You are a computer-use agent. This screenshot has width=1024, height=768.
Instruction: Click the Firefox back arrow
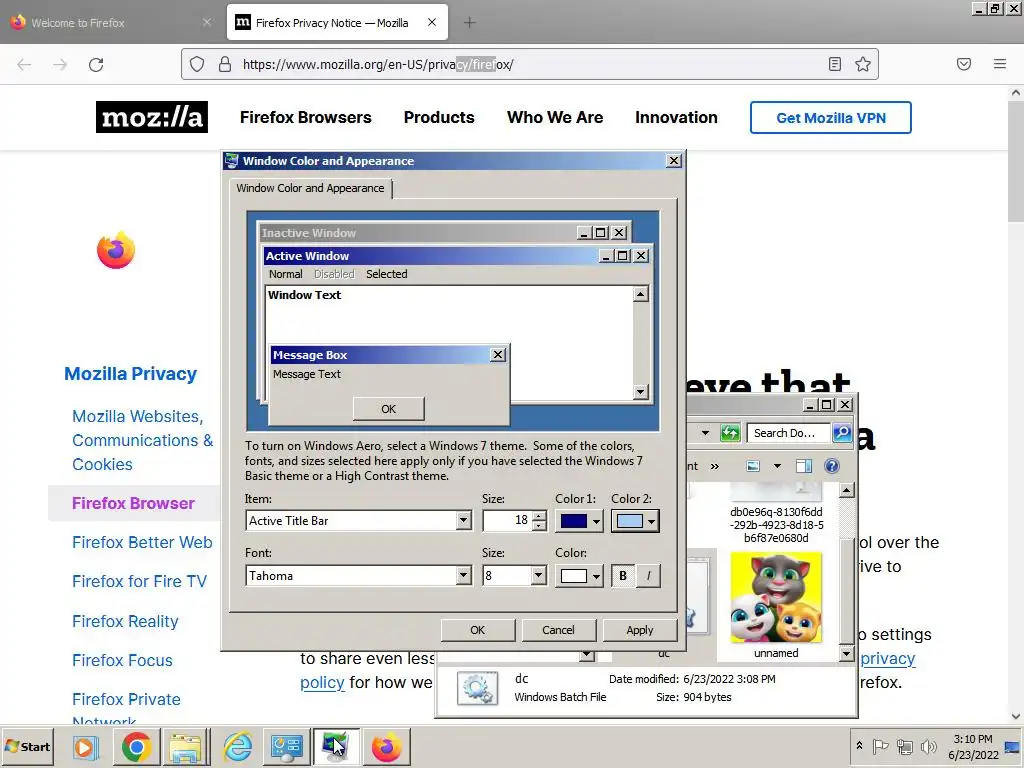click(x=24, y=65)
